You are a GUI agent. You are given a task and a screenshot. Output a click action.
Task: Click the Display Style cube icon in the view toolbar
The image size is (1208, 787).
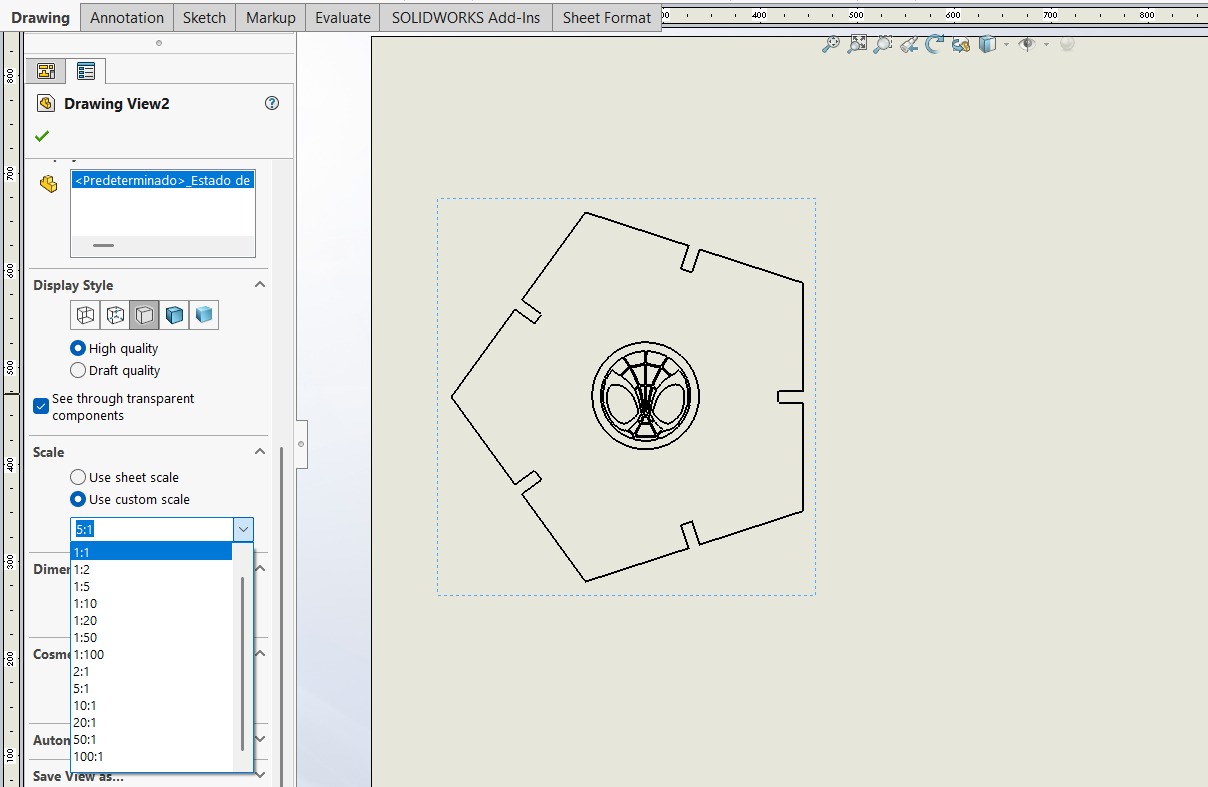click(987, 44)
